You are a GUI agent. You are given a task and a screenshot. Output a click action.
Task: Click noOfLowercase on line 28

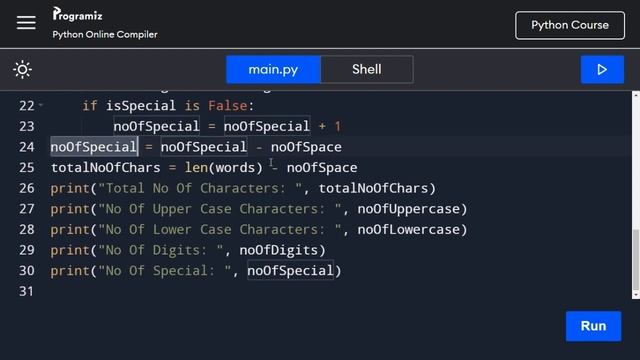tap(409, 229)
